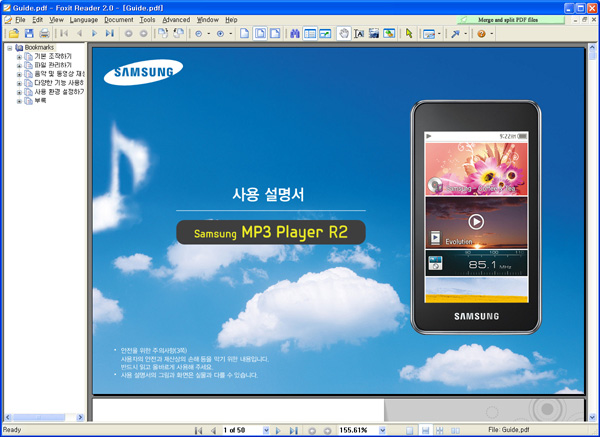Image resolution: width=600 pixels, height=437 pixels.
Task: Open the Window menu
Action: coord(207,20)
